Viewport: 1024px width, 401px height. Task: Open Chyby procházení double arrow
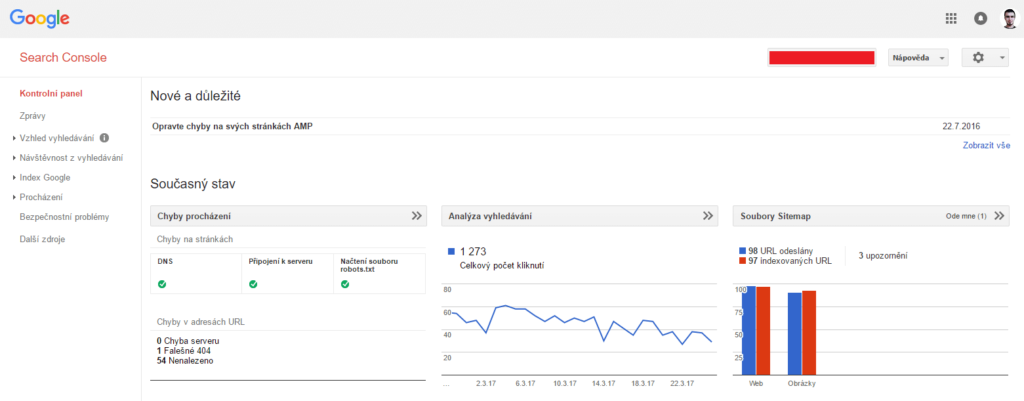coord(417,216)
